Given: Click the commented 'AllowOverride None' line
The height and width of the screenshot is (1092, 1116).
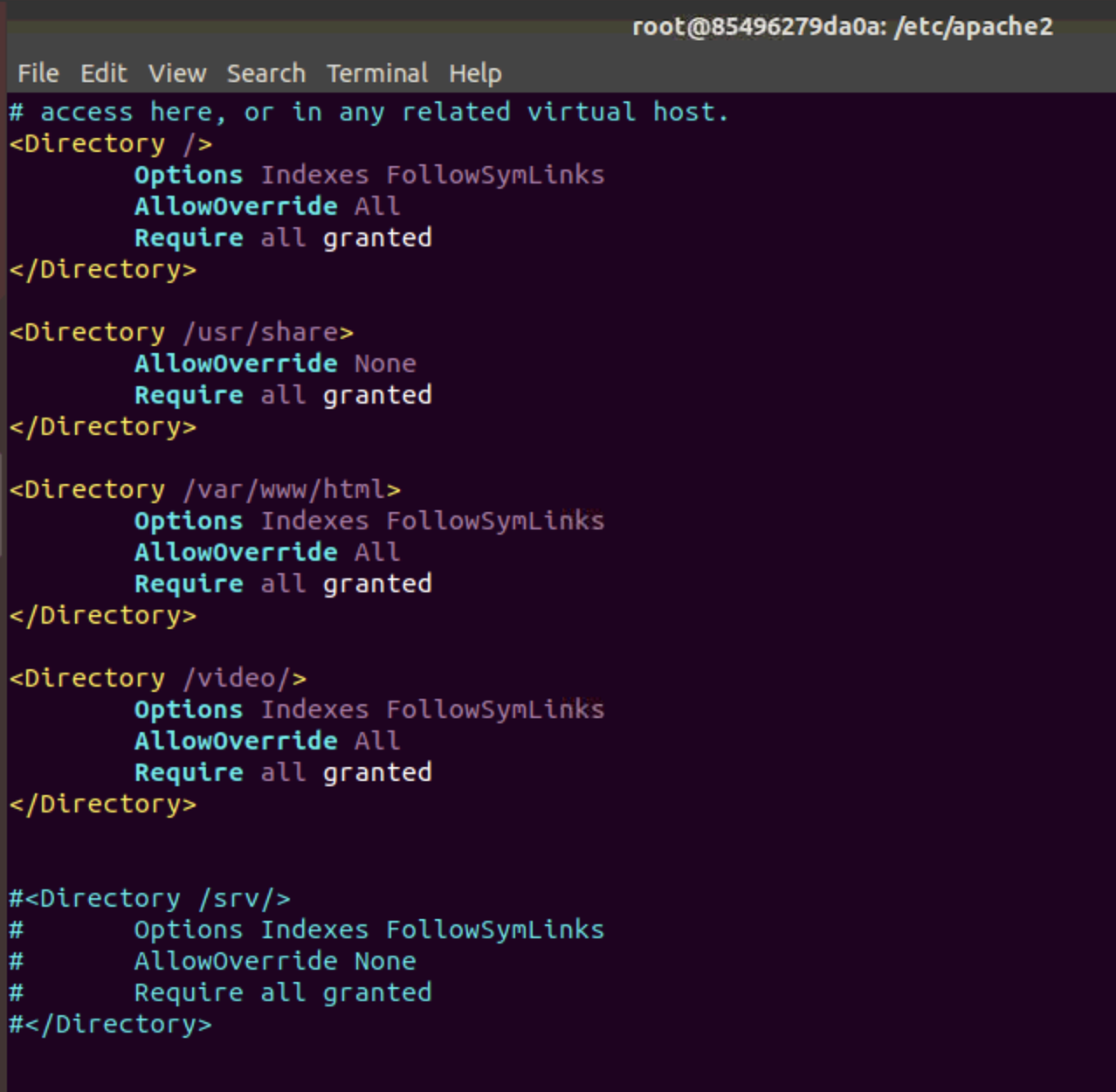Looking at the screenshot, I should coord(275,962).
